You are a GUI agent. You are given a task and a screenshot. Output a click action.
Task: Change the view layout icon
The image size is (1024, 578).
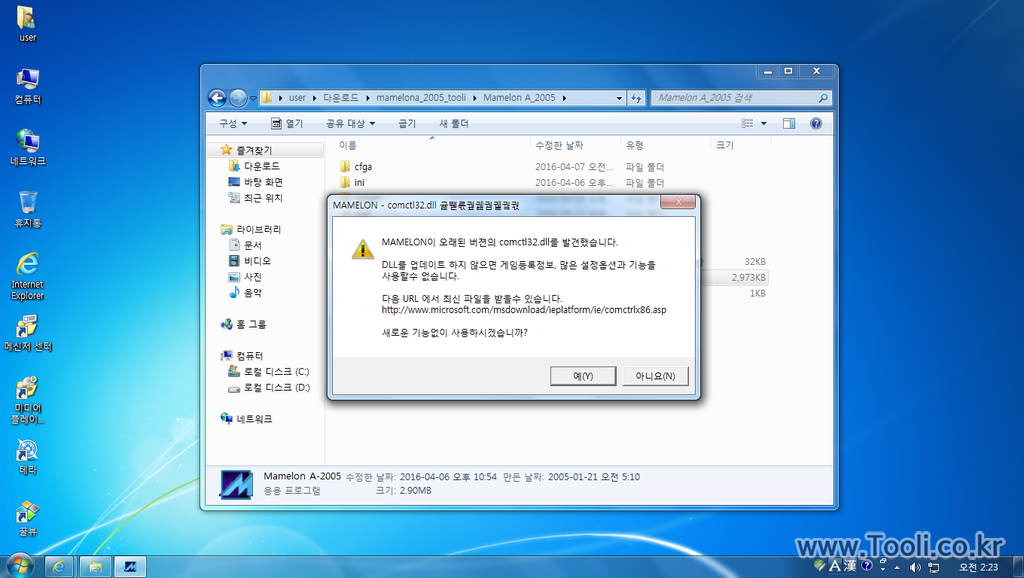[747, 123]
